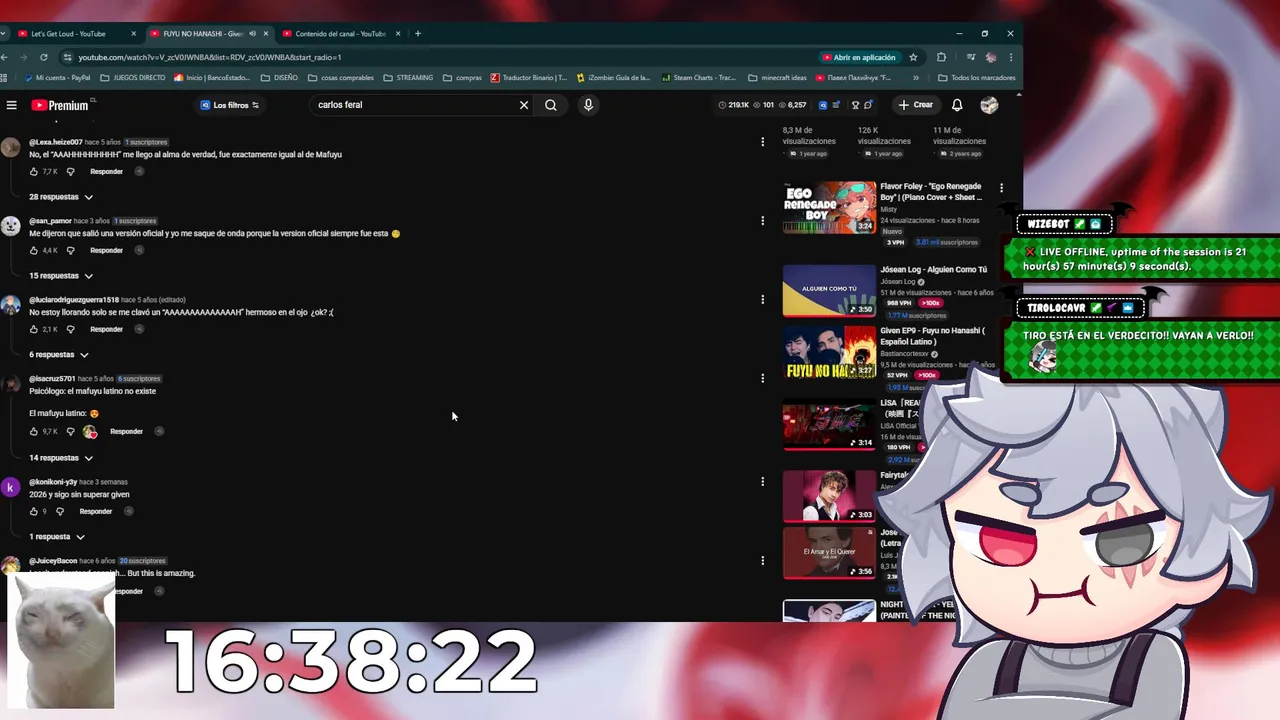This screenshot has height=720, width=1280.
Task: Open the tab search dropdown arrow
Action: pyautogui.click(x=3, y=34)
